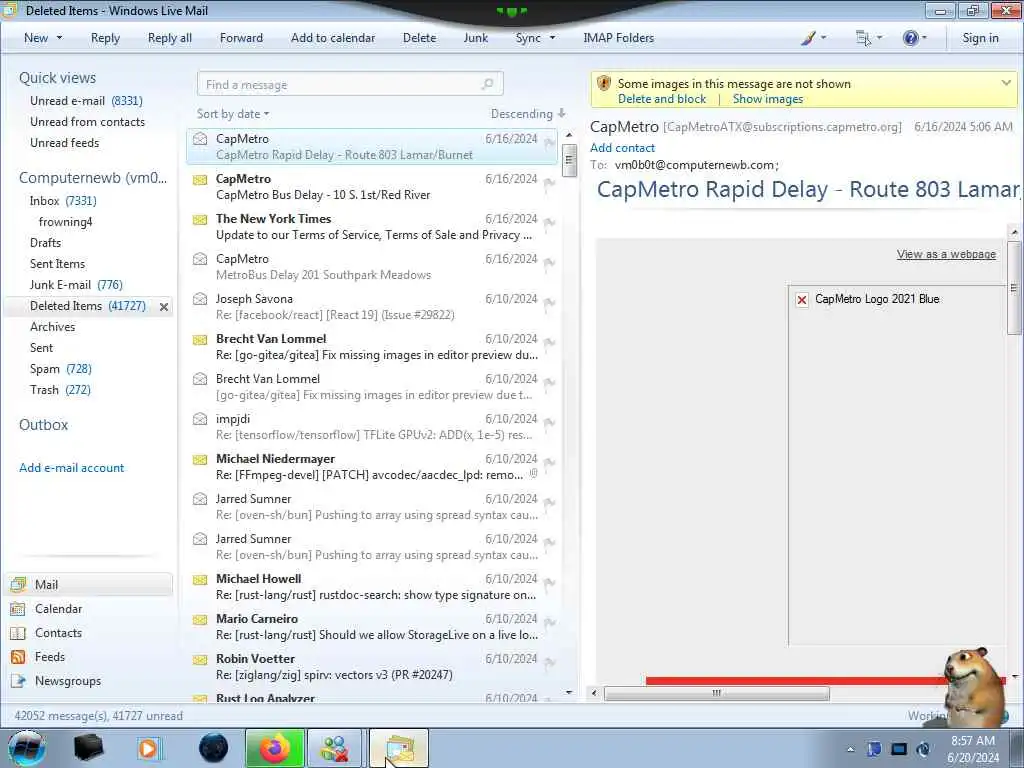This screenshot has height=768, width=1024.
Task: Click the broken CapMetro Logo image icon
Action: tap(802, 300)
